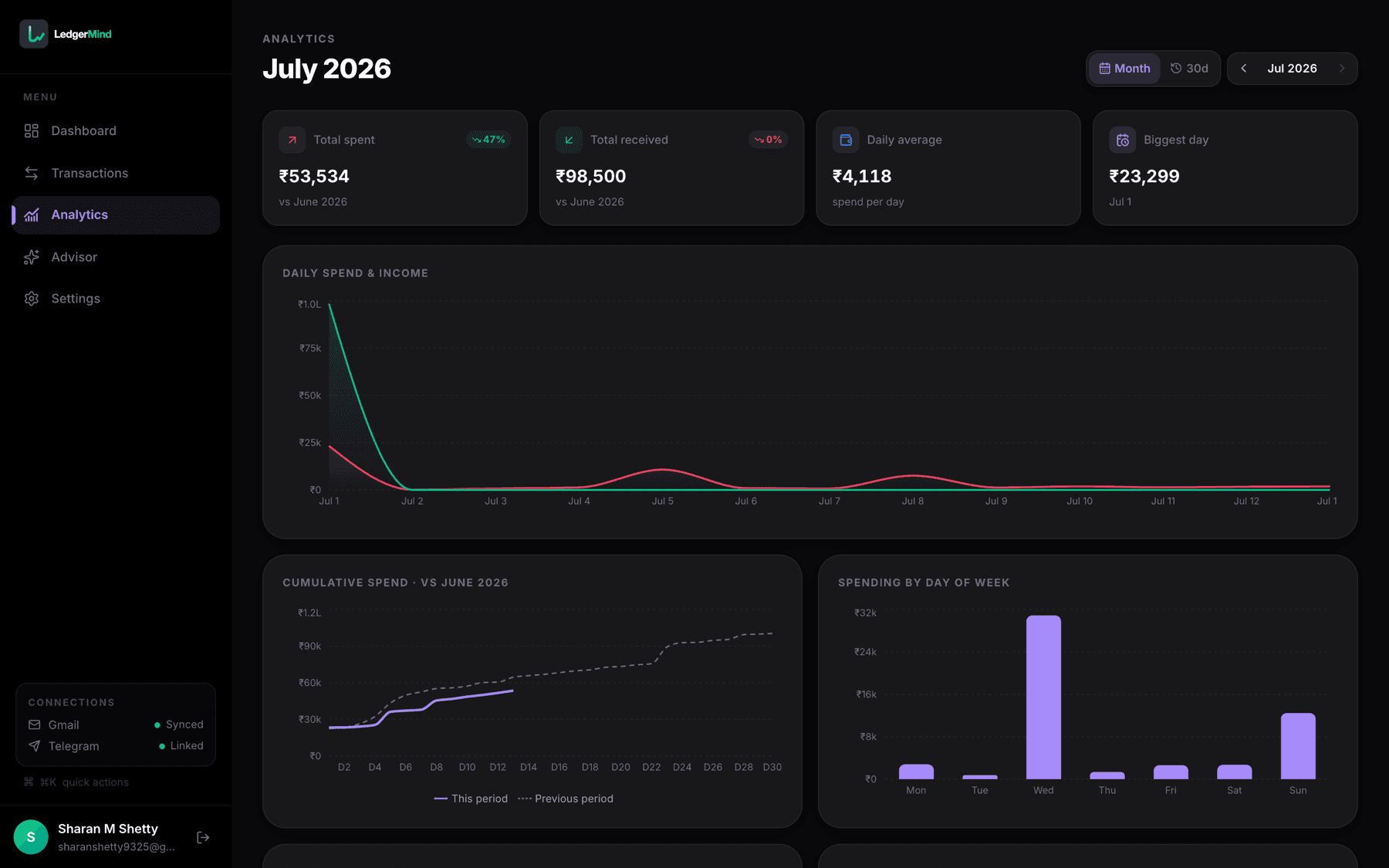1389x868 pixels.
Task: Go to next month with right chevron
Action: tap(1342, 69)
